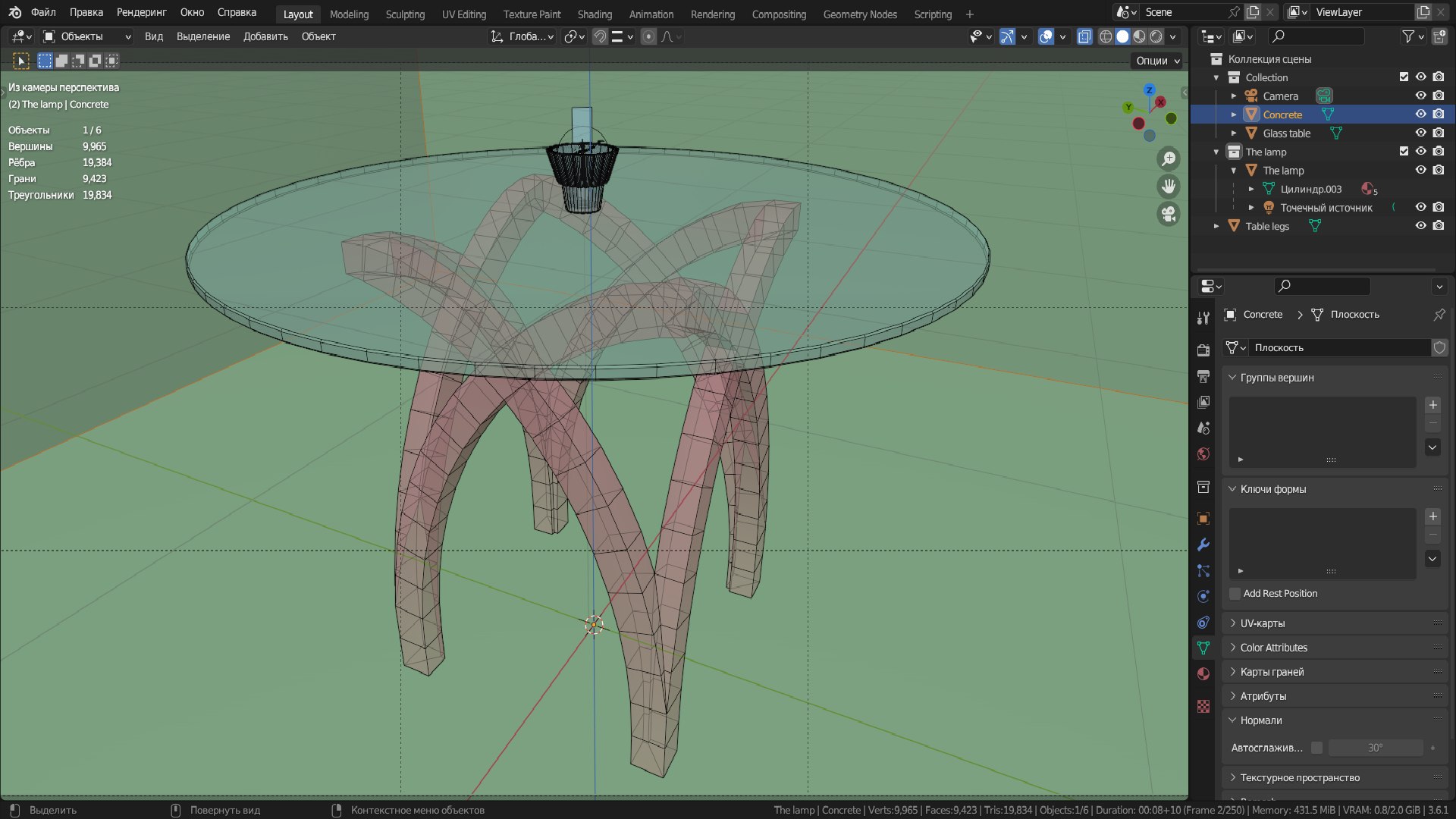Toggle fake user shield for Плоскость mesh
The image size is (1456, 819).
(x=1439, y=347)
